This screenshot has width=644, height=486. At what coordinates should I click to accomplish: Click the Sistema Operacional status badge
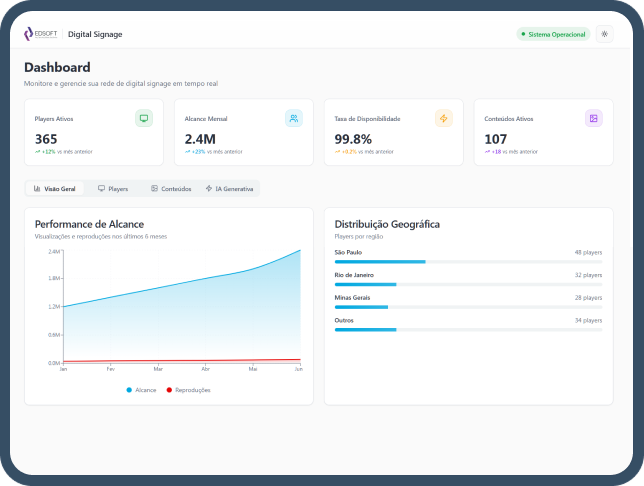tap(552, 34)
